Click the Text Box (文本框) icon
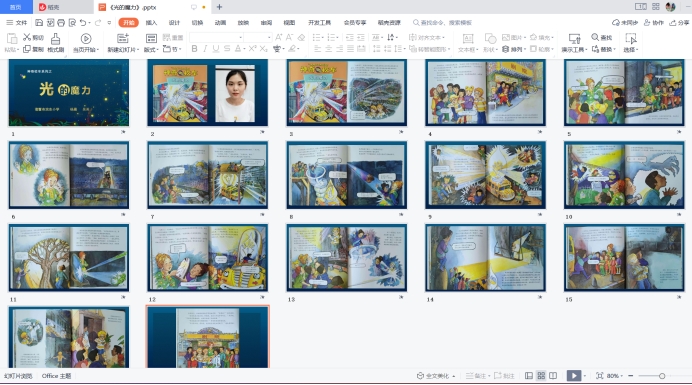Viewport: 692px width, 385px height. tap(468, 39)
